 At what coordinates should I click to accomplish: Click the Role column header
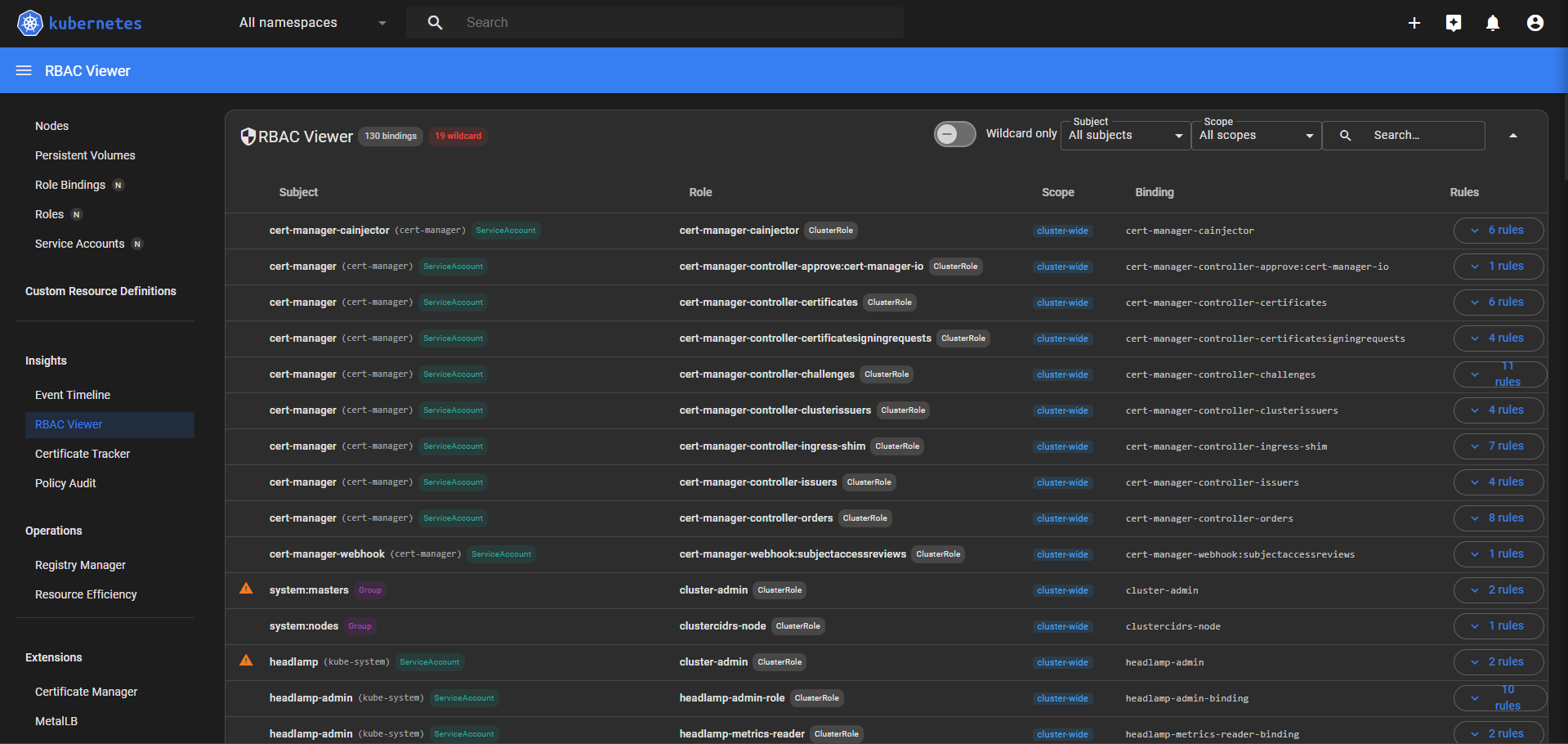(700, 192)
